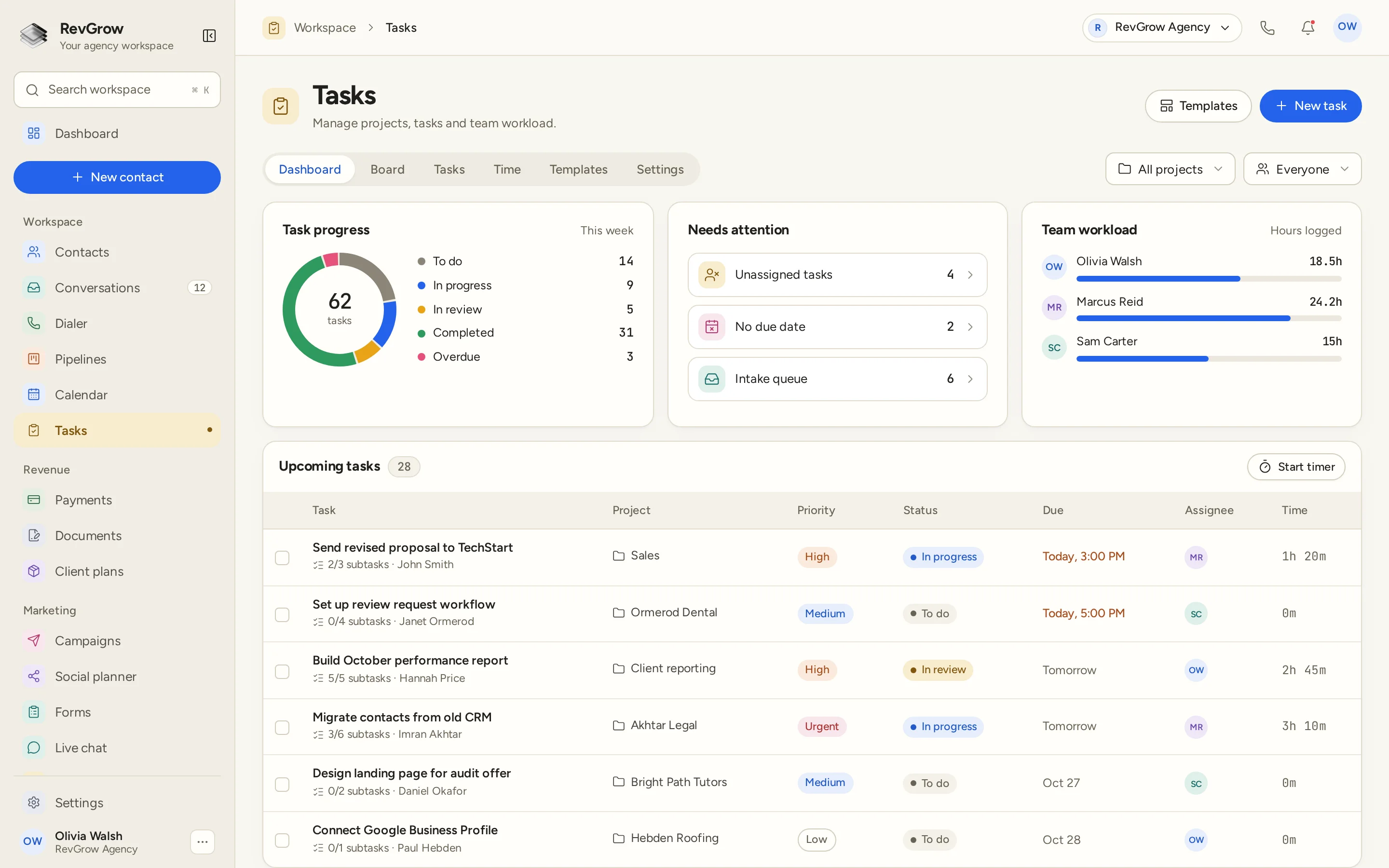Click Marcus Reid's workload progress bar
Image resolution: width=1389 pixels, height=868 pixels.
(1209, 318)
